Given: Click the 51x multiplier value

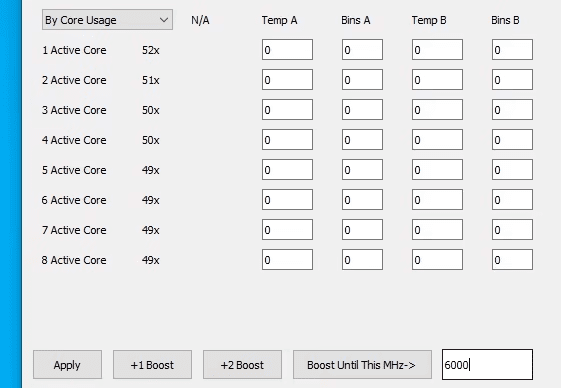Looking at the screenshot, I should click(x=151, y=80).
